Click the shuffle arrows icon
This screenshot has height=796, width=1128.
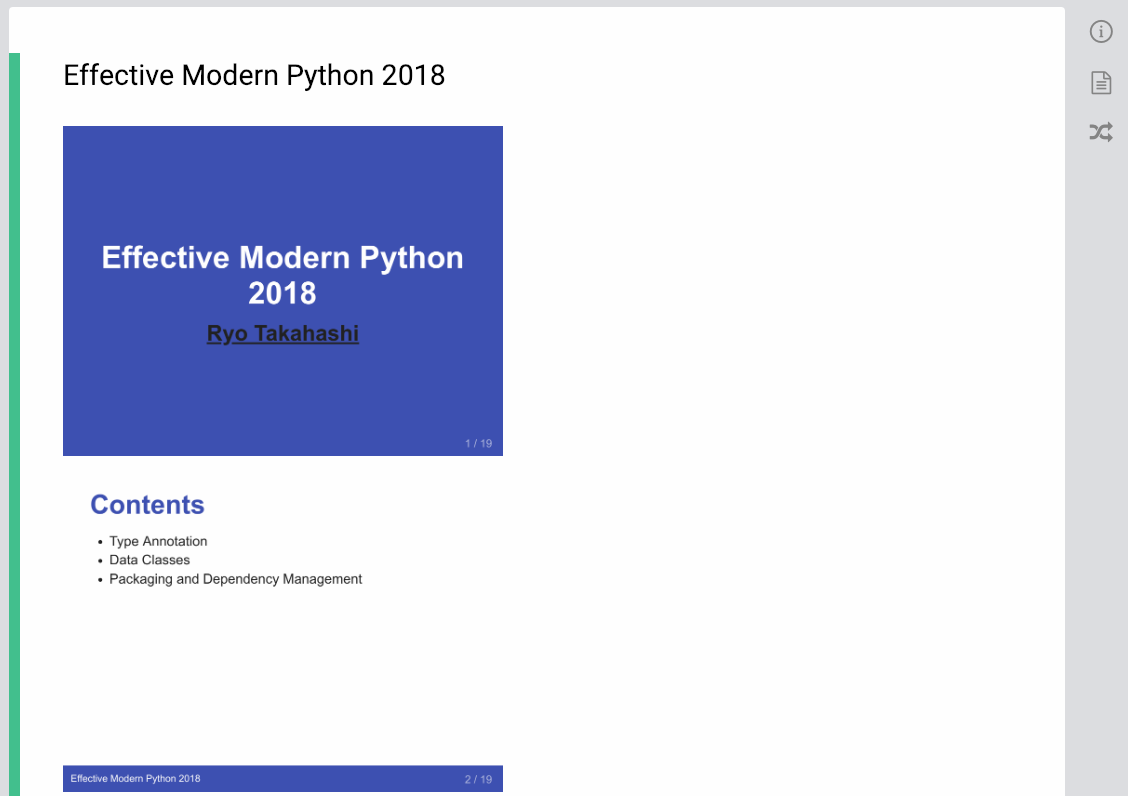pyautogui.click(x=1101, y=132)
